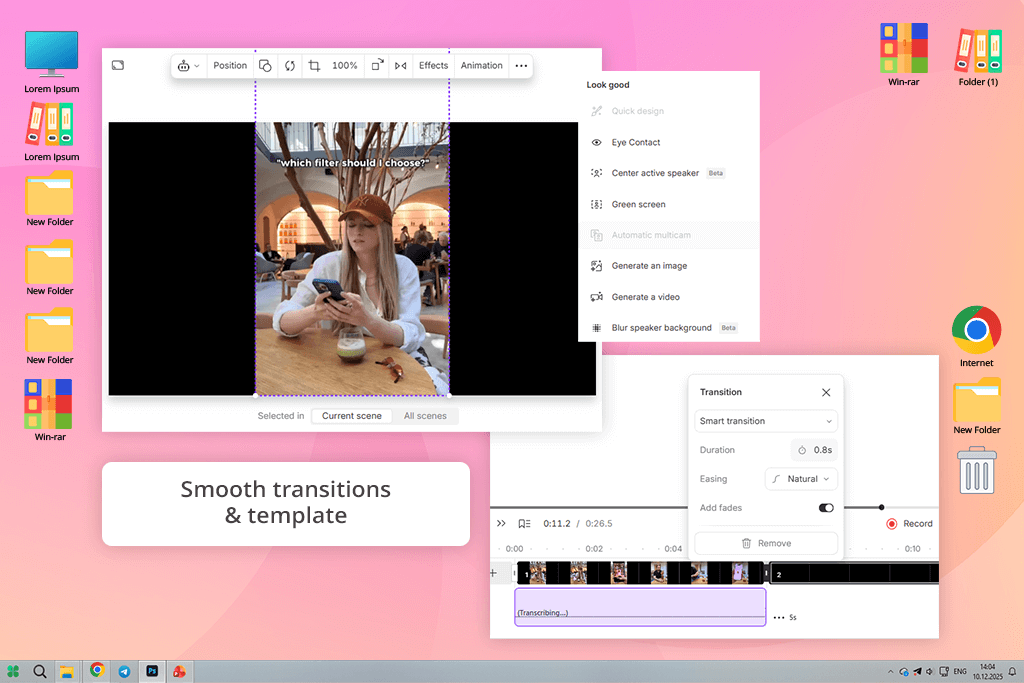The image size is (1024, 683).
Task: Click the Record button
Action: click(909, 524)
